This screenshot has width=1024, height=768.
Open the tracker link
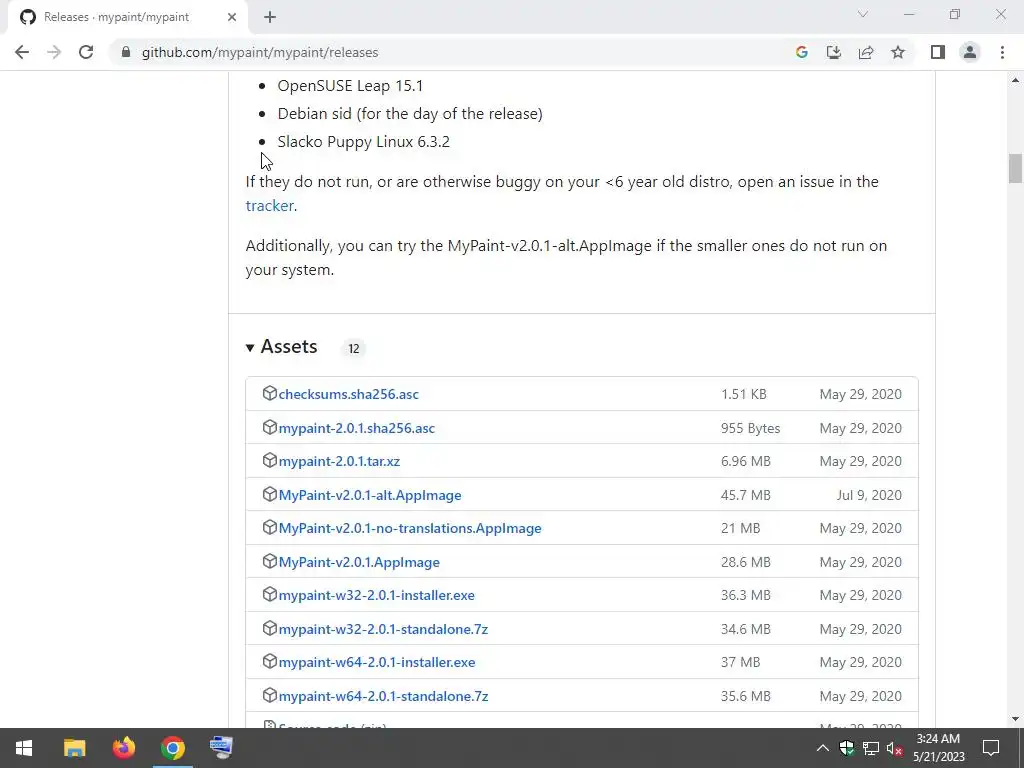click(x=269, y=206)
